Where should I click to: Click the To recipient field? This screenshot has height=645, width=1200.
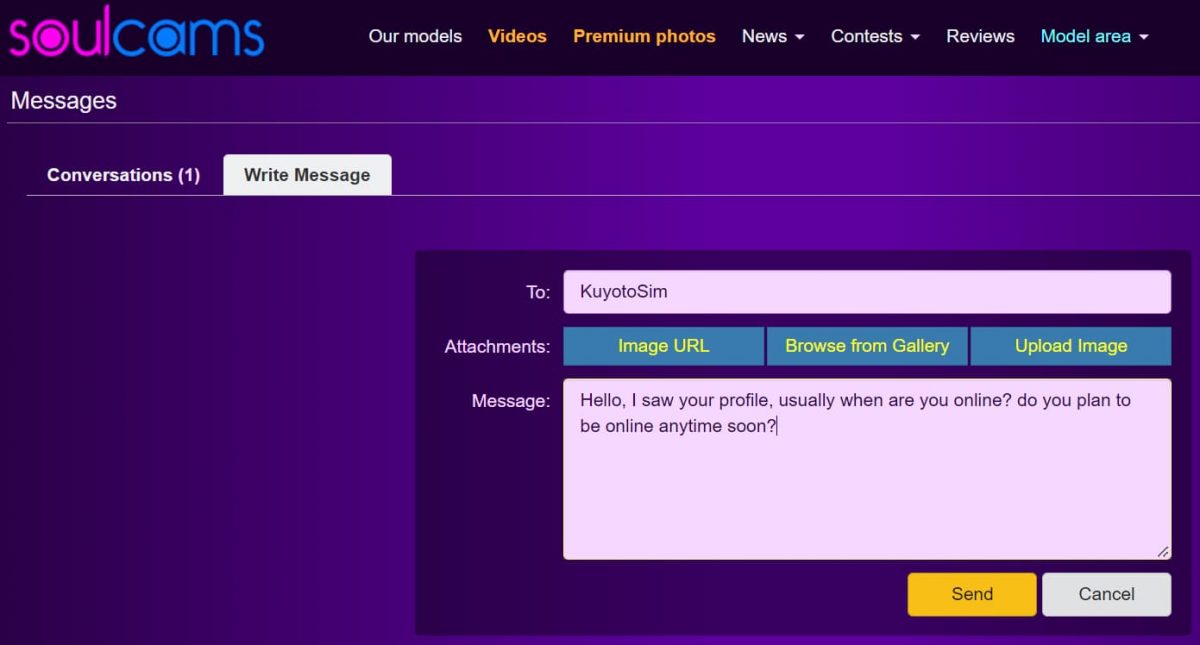867,292
